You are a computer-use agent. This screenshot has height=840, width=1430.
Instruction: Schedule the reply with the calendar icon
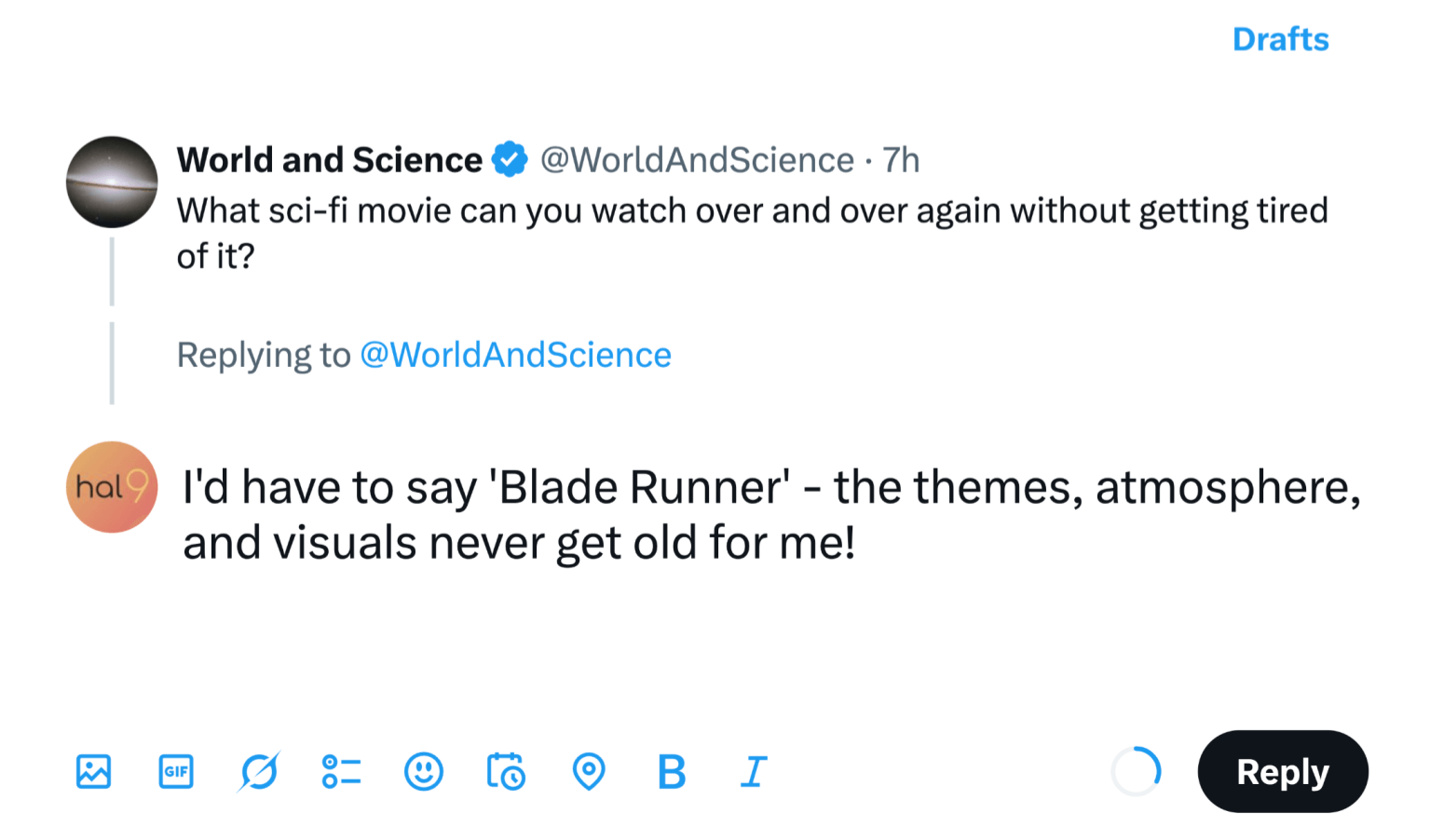pos(506,771)
